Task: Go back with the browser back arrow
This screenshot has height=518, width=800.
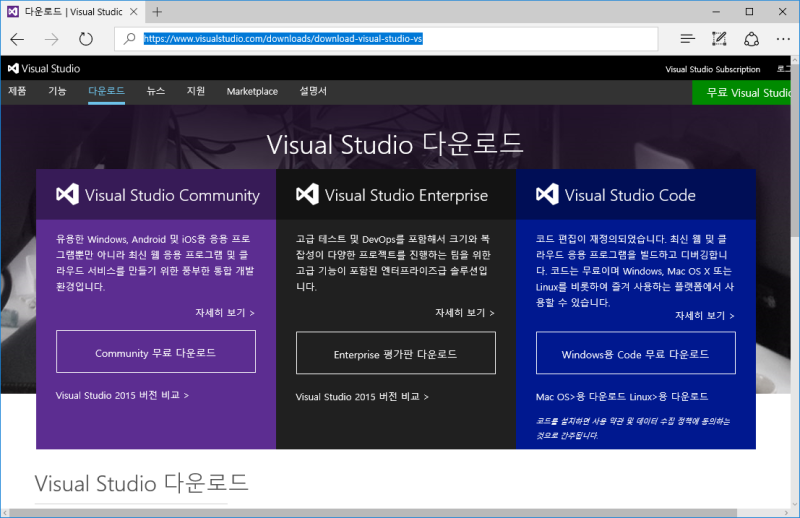Action: coord(17,39)
